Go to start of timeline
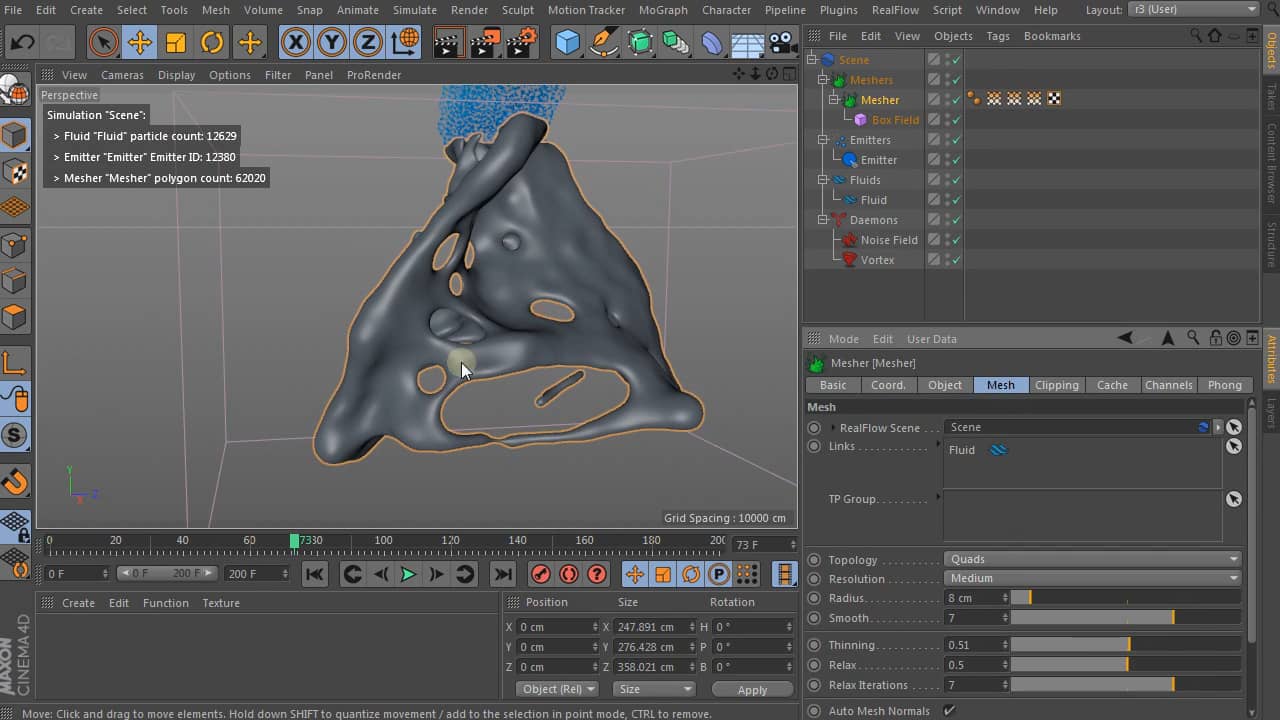This screenshot has width=1280, height=720. [x=314, y=574]
